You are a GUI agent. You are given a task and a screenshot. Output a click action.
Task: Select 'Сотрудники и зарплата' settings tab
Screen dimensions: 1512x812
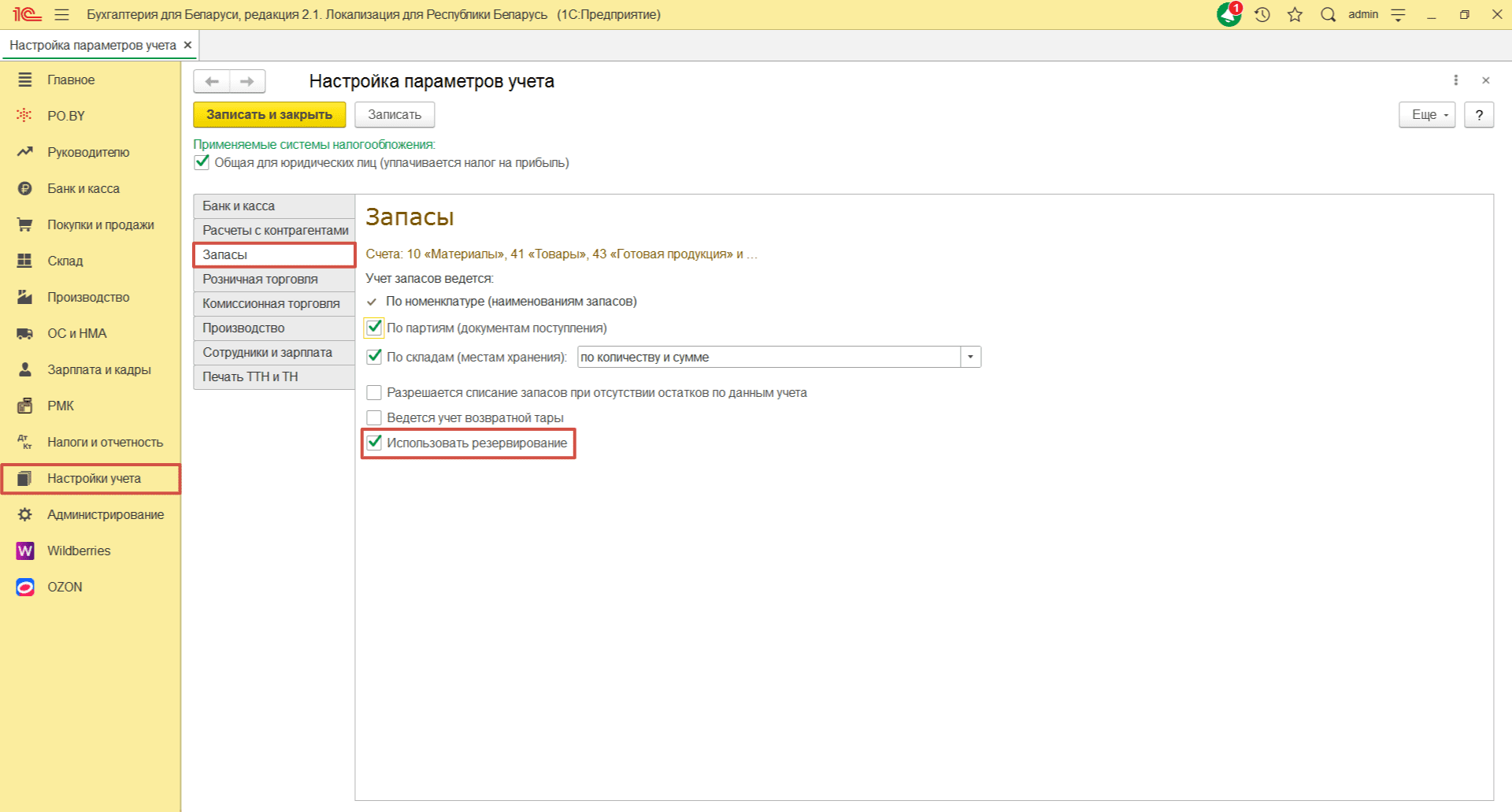pos(267,352)
